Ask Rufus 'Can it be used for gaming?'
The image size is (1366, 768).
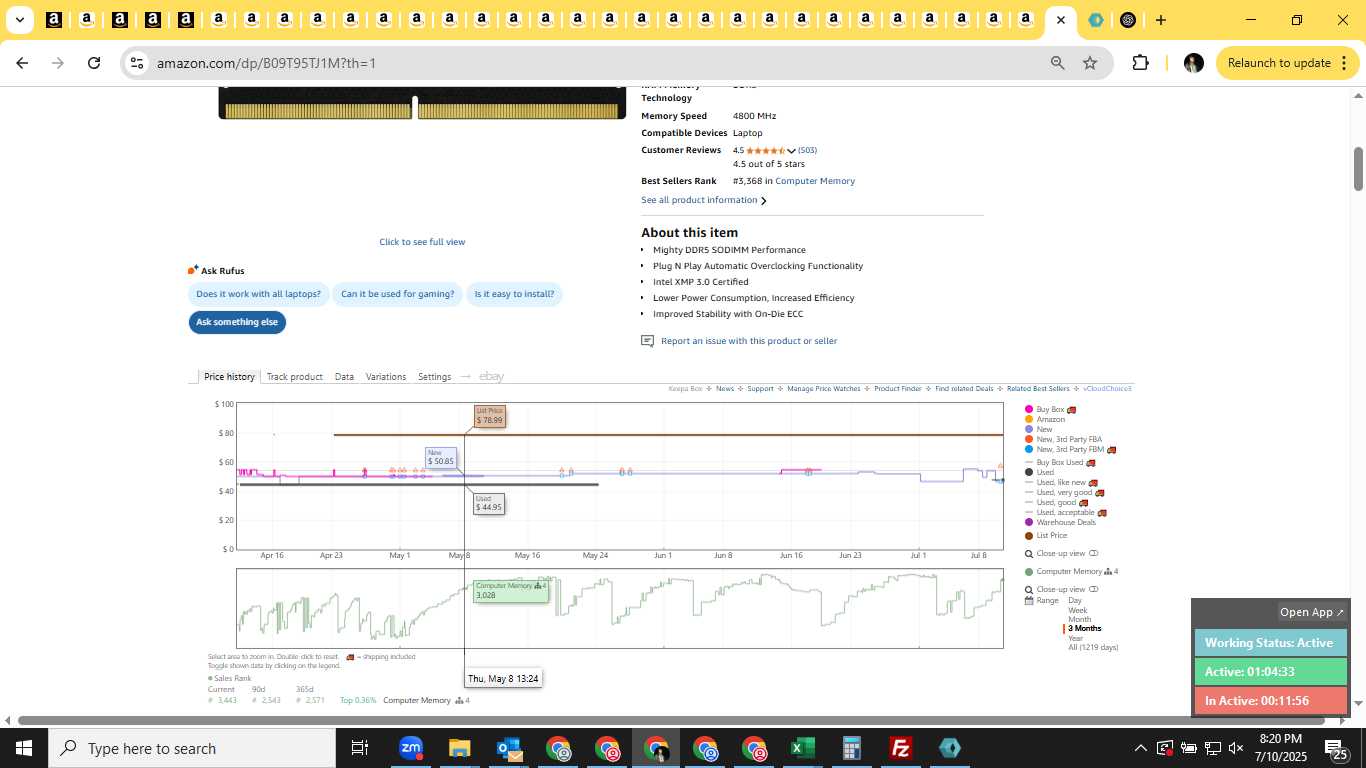coord(397,294)
